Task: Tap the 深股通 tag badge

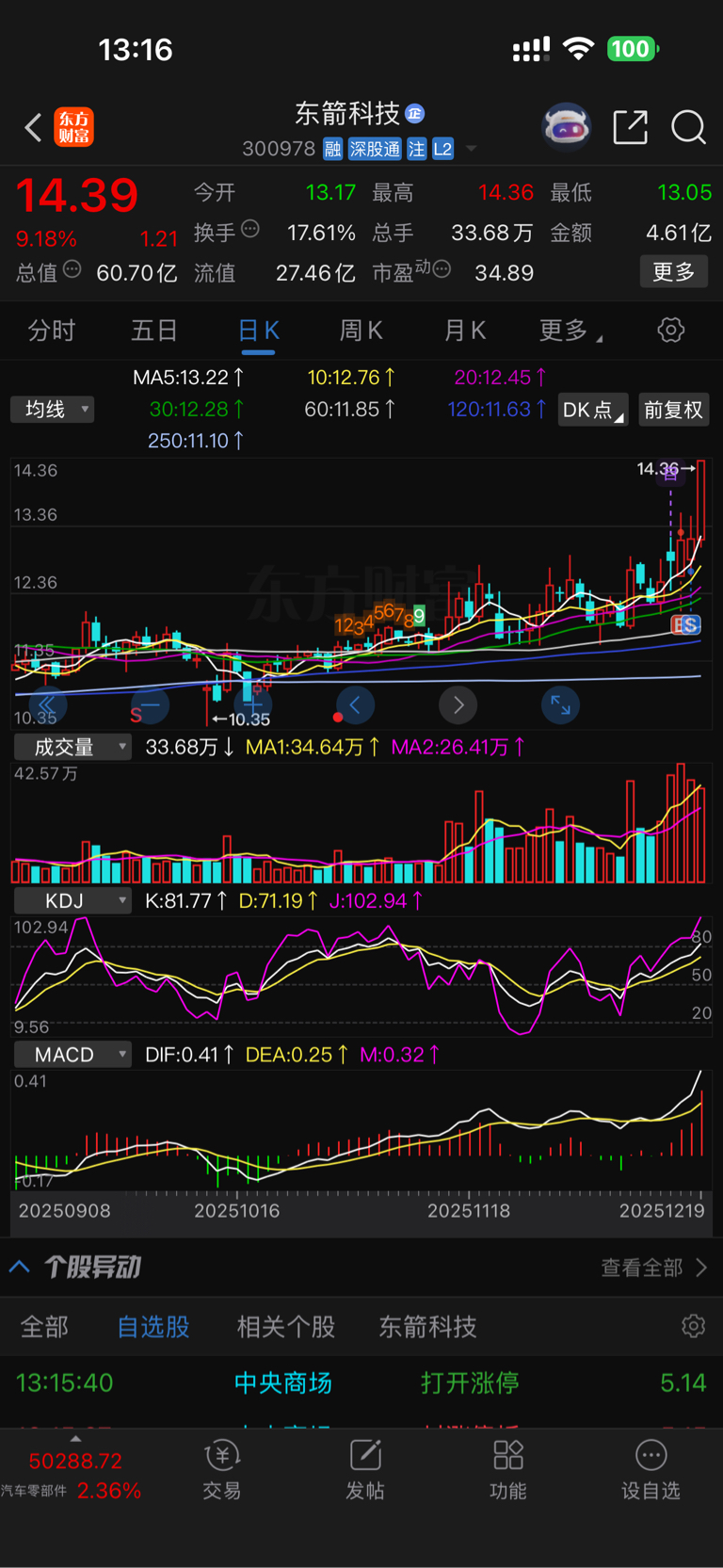Action: (x=375, y=149)
